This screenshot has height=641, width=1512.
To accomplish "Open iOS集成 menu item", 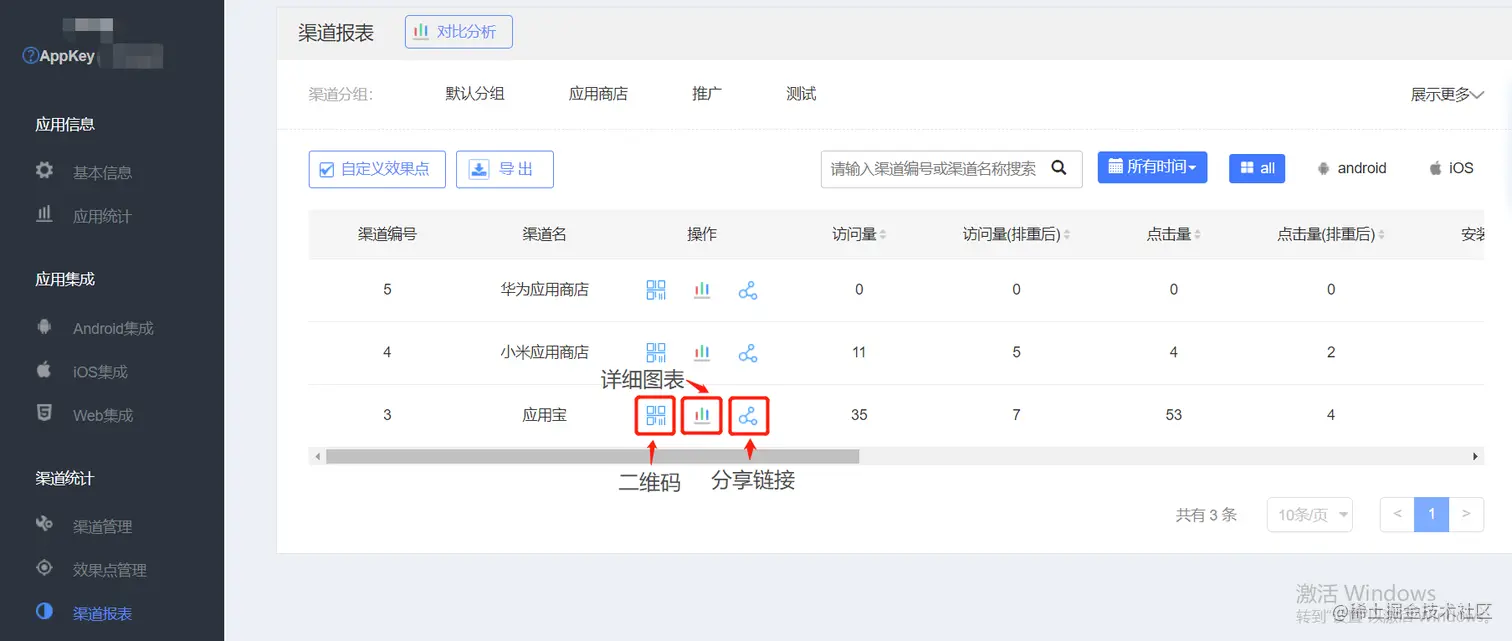I will 100,371.
